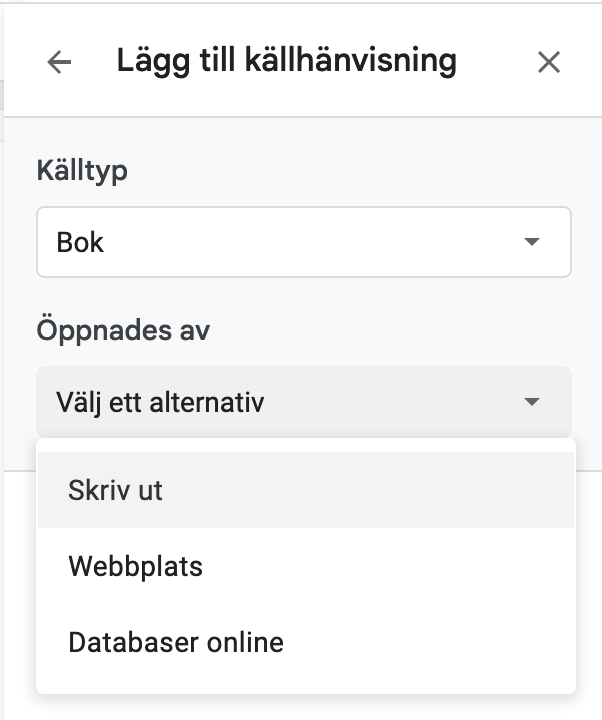Collapse the Öppnades av dropdown arrow
This screenshot has width=602, height=720.
pyautogui.click(x=532, y=402)
